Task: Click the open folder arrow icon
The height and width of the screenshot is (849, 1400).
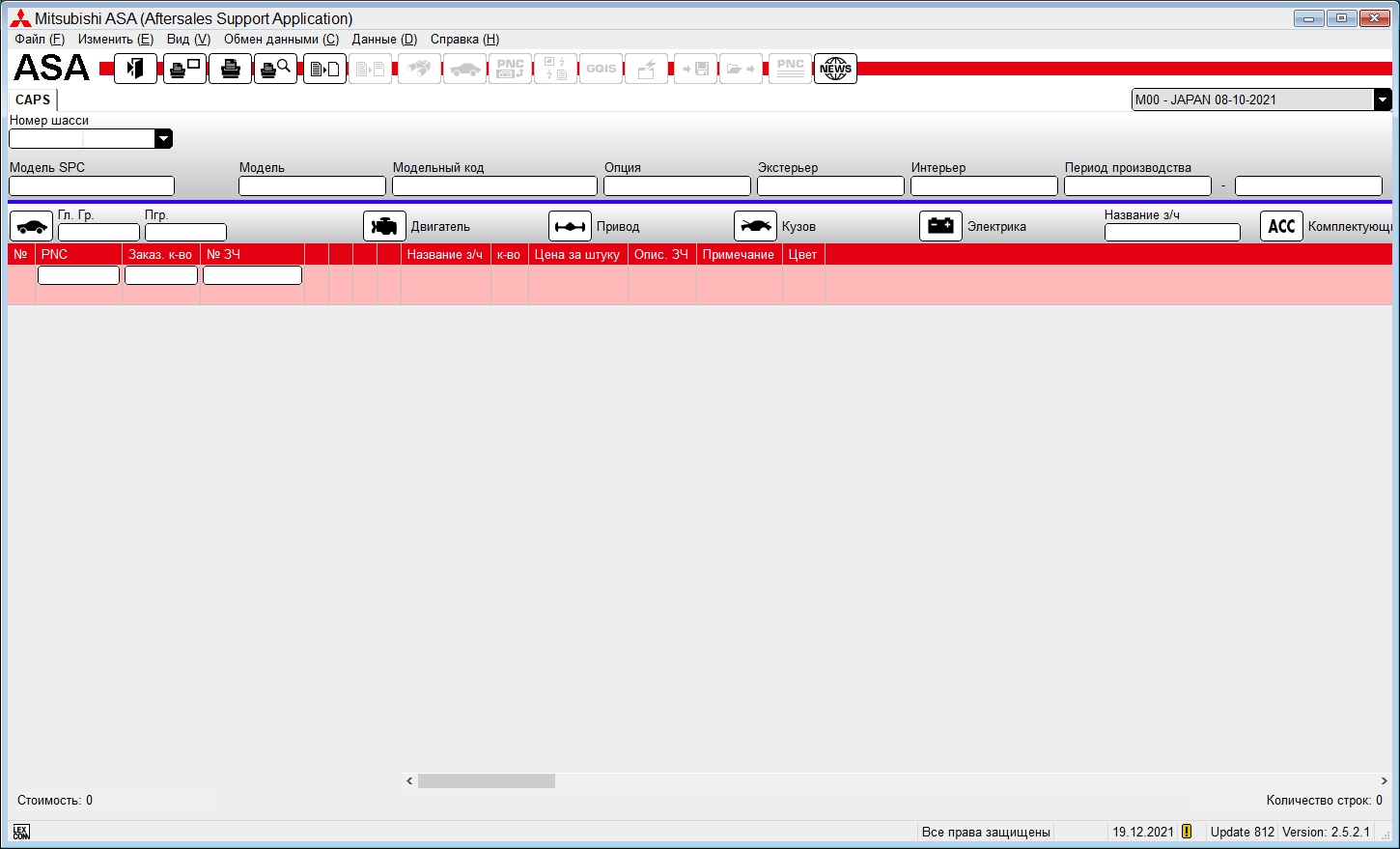Action: click(x=741, y=69)
